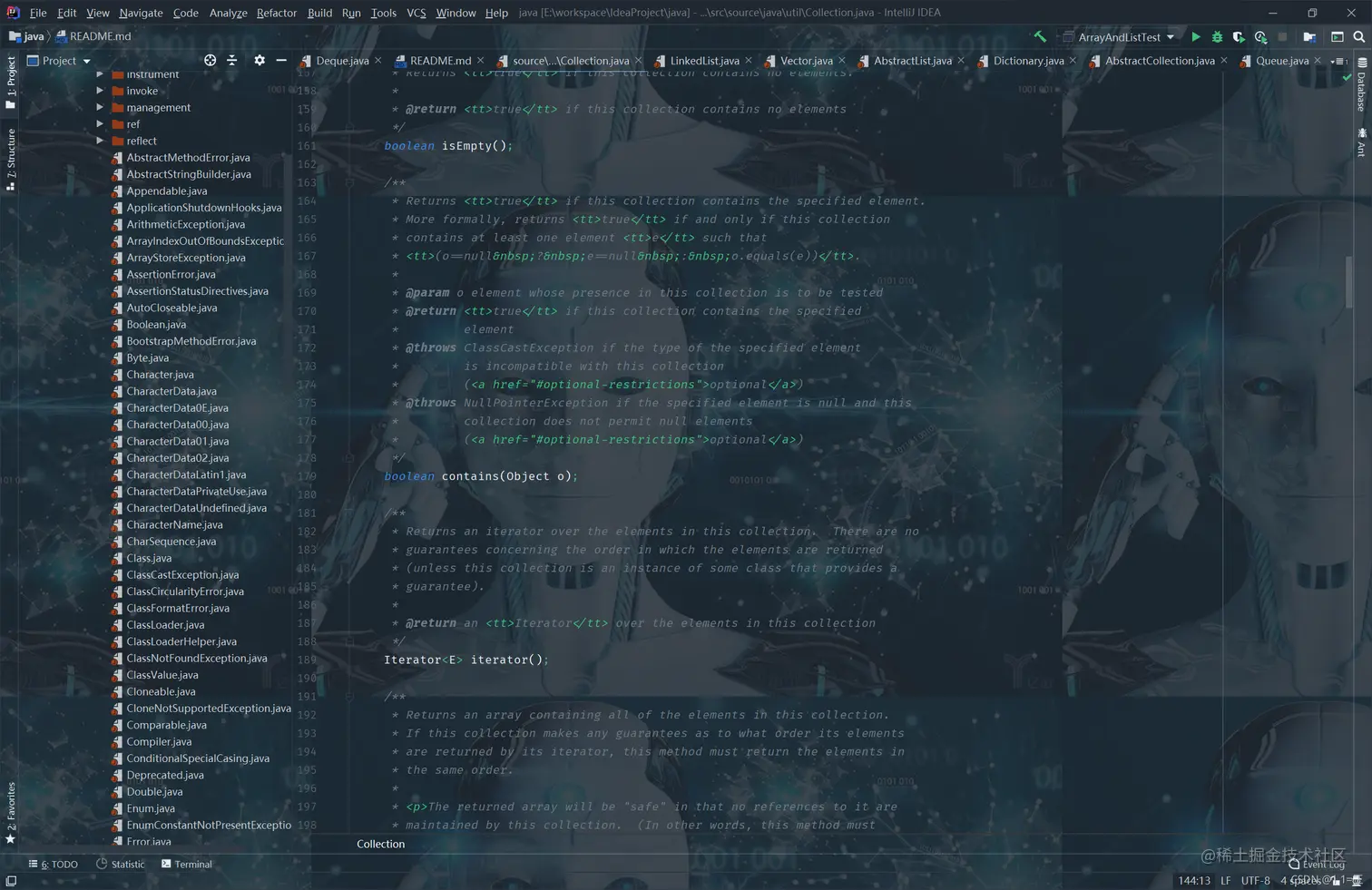Image resolution: width=1372 pixels, height=890 pixels.
Task: Open the Database tool window
Action: [1361, 84]
